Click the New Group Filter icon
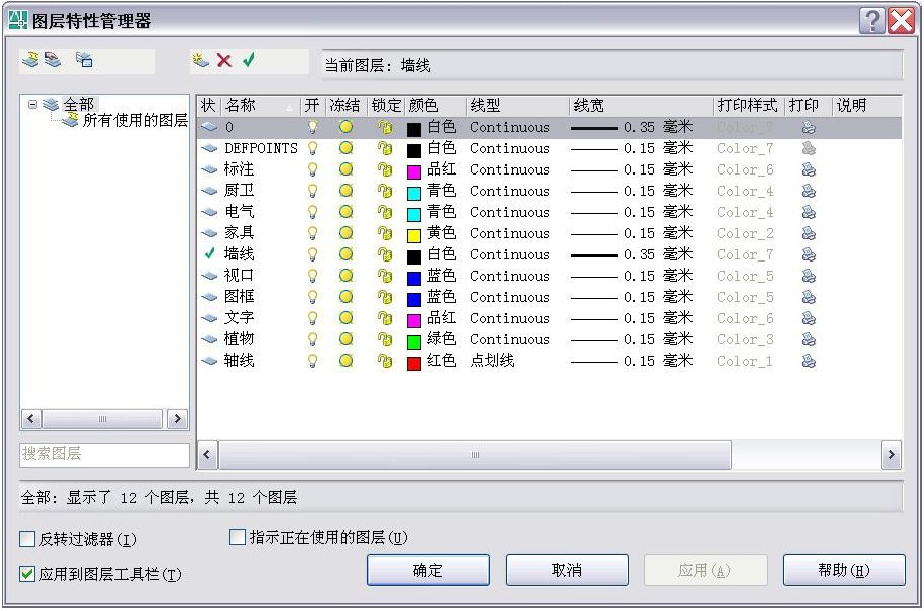 (x=53, y=60)
